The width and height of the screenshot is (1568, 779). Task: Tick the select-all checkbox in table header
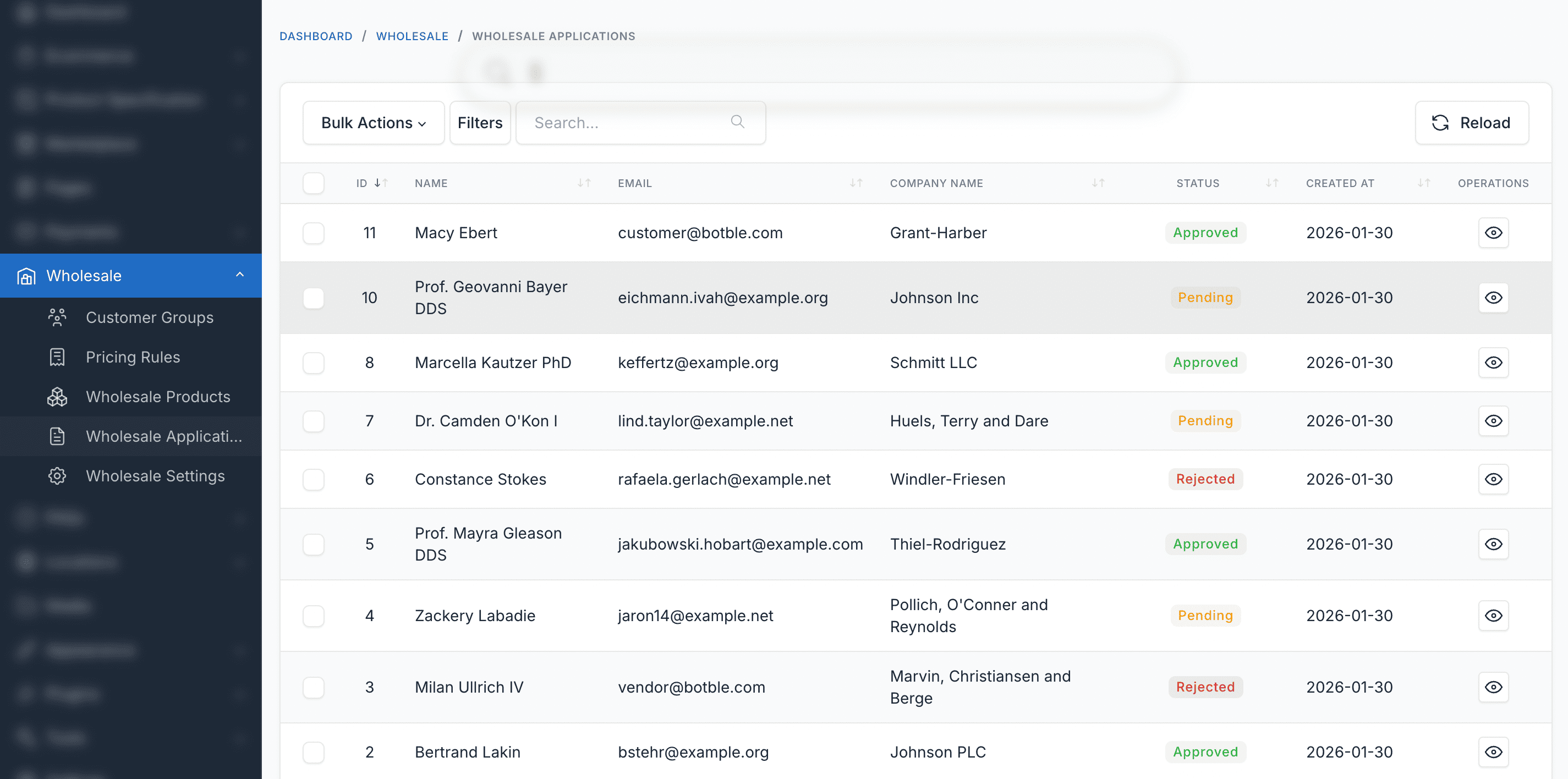(314, 183)
